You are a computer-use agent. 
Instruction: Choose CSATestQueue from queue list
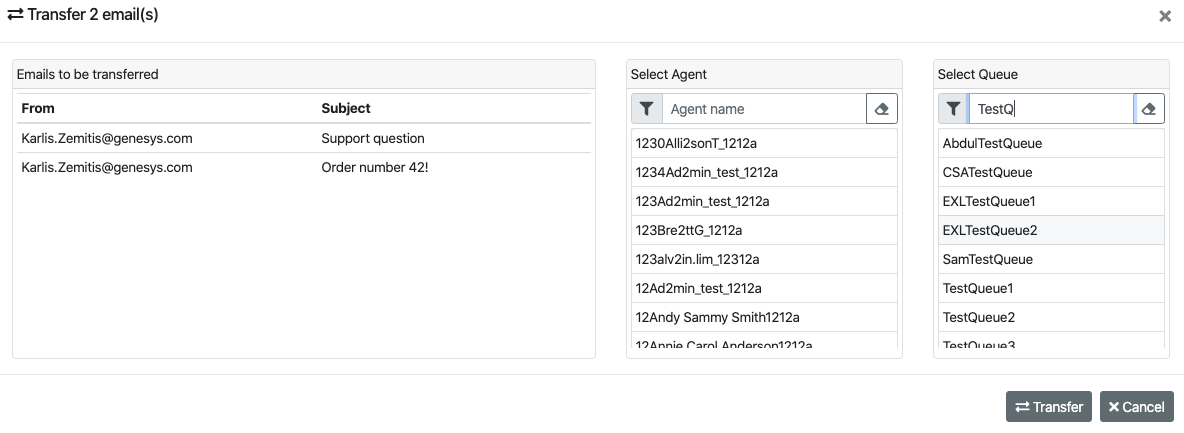(1050, 172)
